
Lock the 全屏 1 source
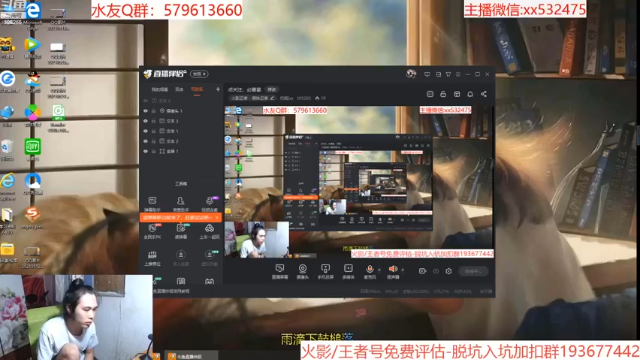tap(154, 151)
